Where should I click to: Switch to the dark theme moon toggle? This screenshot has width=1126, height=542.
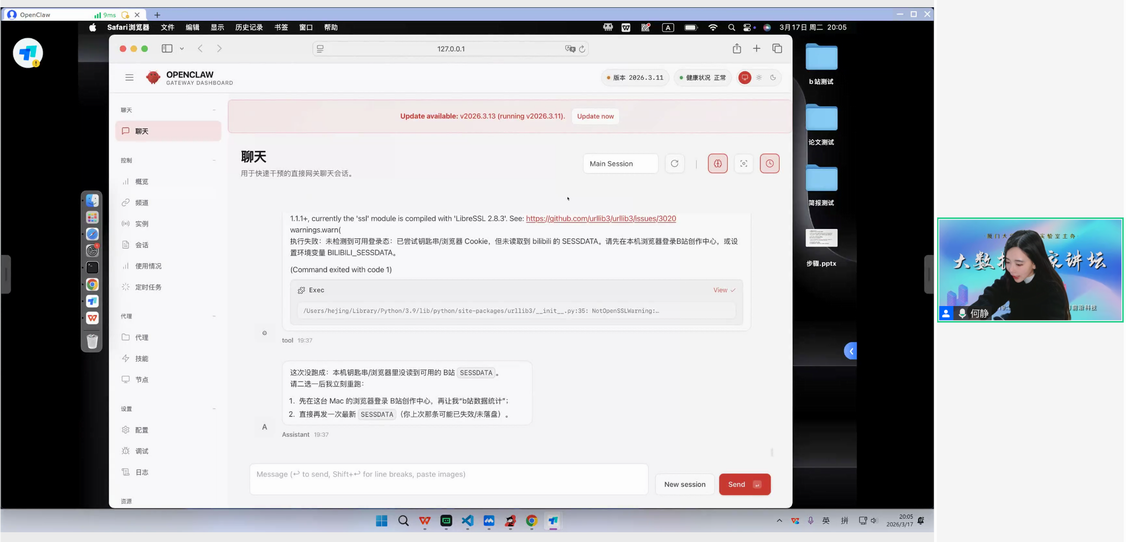tap(773, 77)
